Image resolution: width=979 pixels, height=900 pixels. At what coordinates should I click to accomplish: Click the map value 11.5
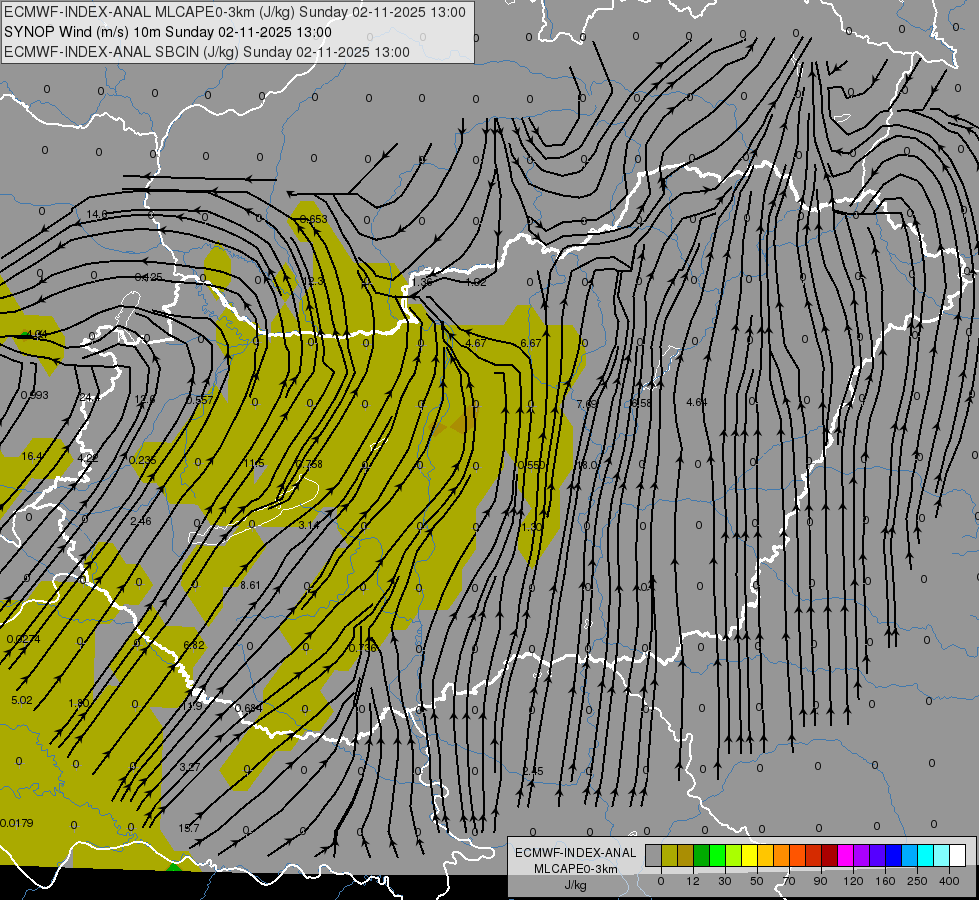(x=254, y=463)
